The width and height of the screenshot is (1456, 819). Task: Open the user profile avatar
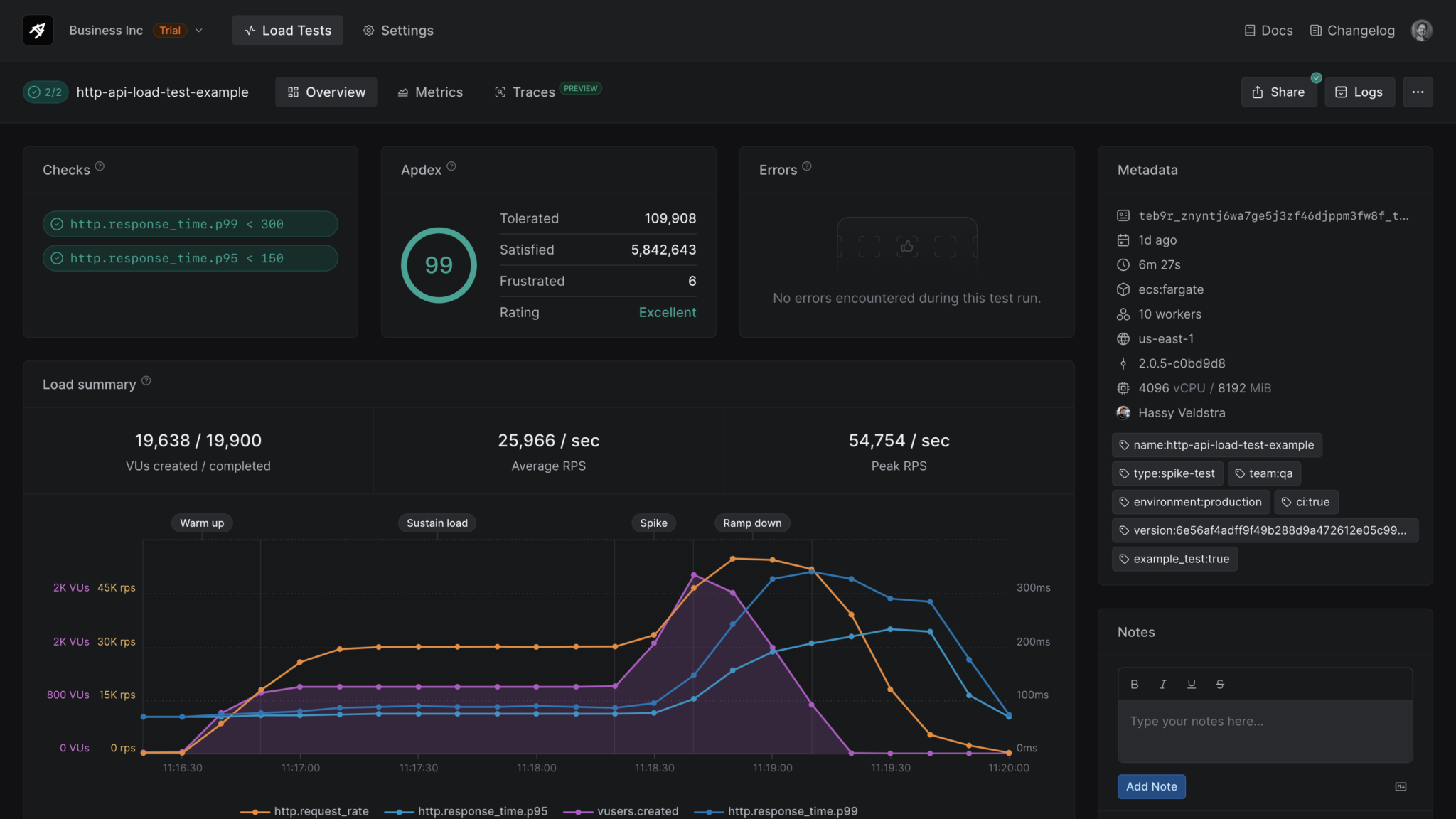click(x=1421, y=30)
